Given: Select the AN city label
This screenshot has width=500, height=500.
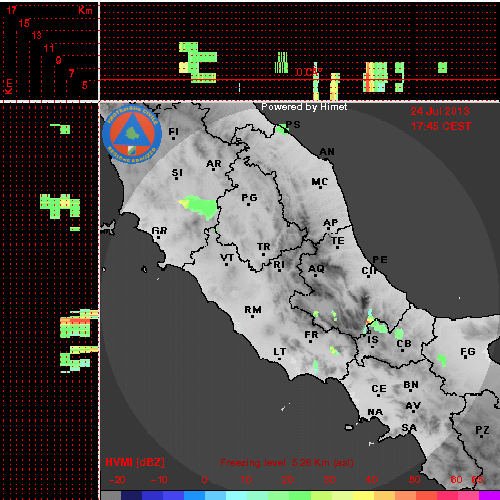Looking at the screenshot, I should [327, 152].
